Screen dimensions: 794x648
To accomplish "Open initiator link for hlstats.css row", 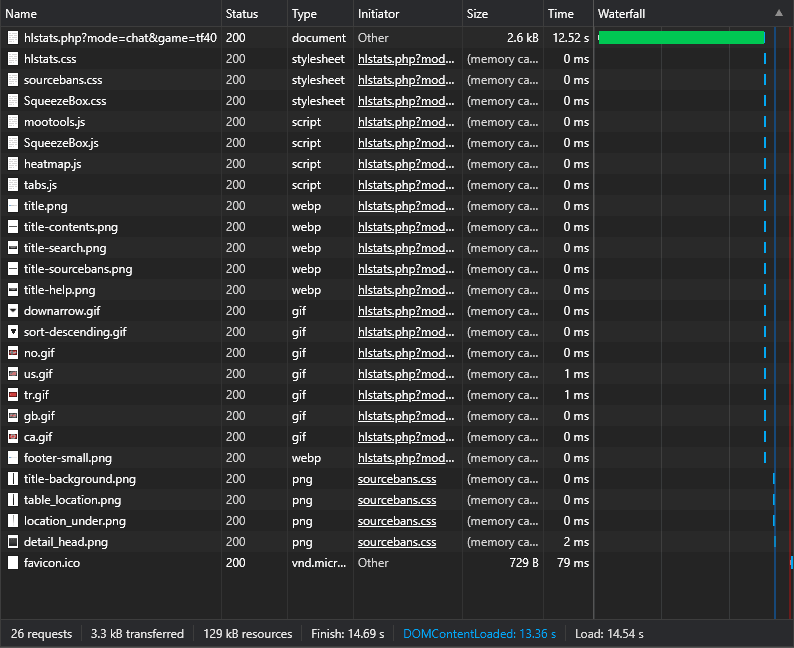I will (406, 59).
